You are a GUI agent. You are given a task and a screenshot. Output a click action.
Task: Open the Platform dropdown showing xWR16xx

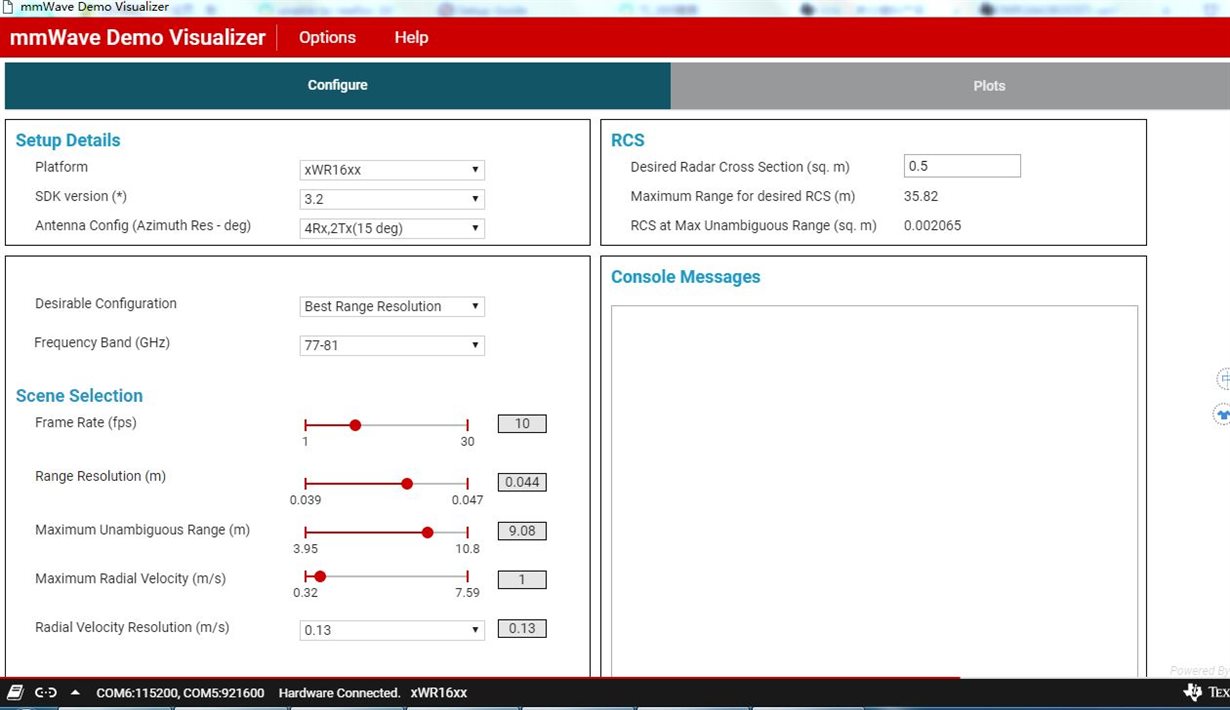[x=393, y=170]
